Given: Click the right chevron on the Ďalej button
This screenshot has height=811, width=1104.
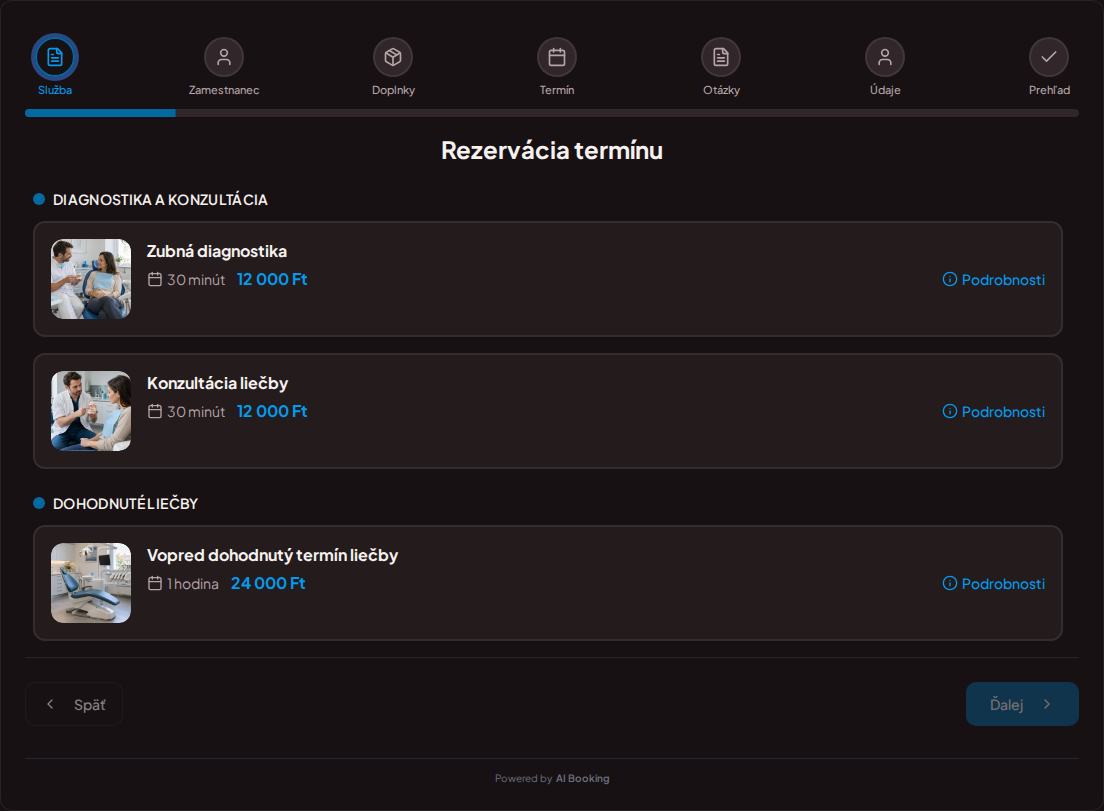Looking at the screenshot, I should (1047, 704).
